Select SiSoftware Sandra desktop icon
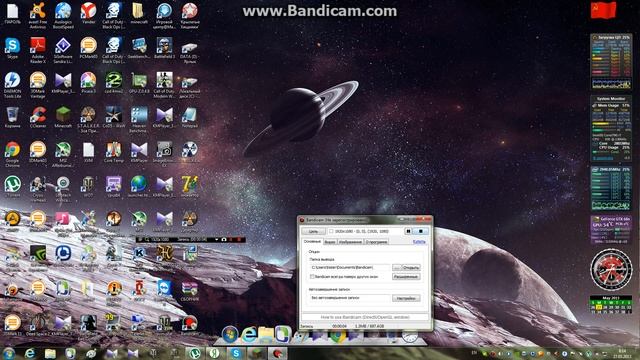This screenshot has width=640, height=360. tap(63, 50)
